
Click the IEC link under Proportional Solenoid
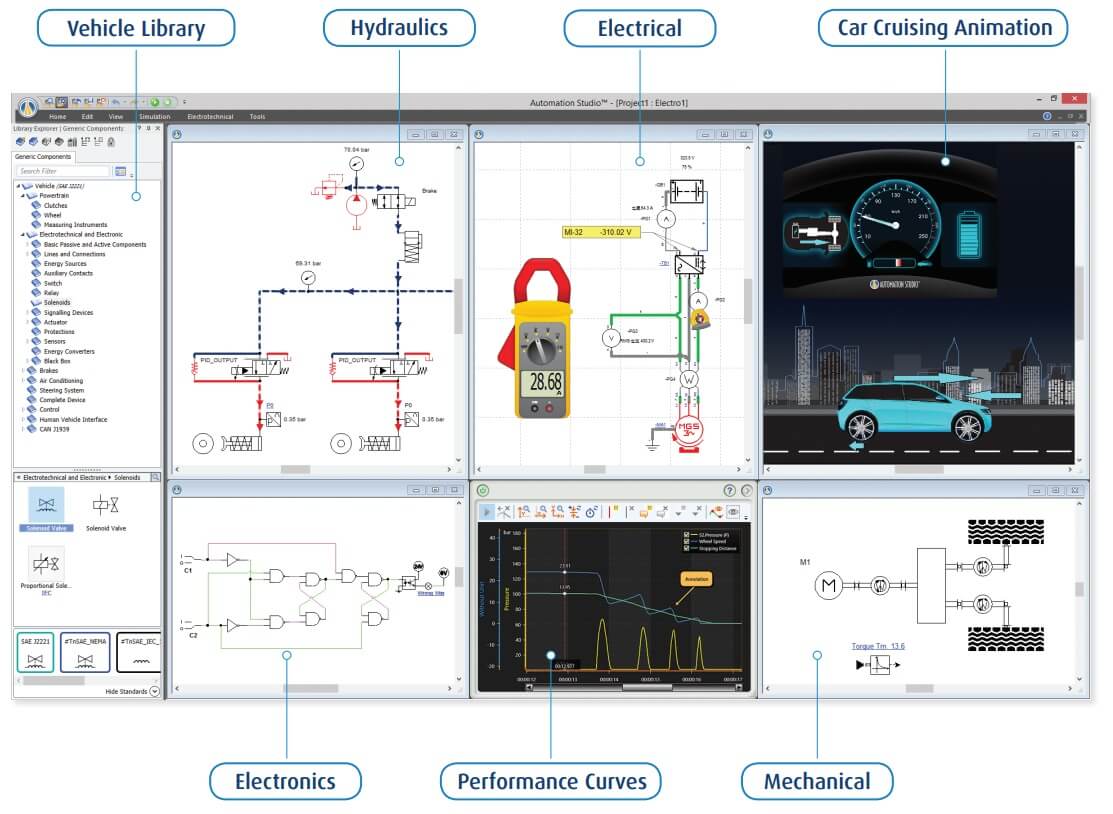point(46,593)
